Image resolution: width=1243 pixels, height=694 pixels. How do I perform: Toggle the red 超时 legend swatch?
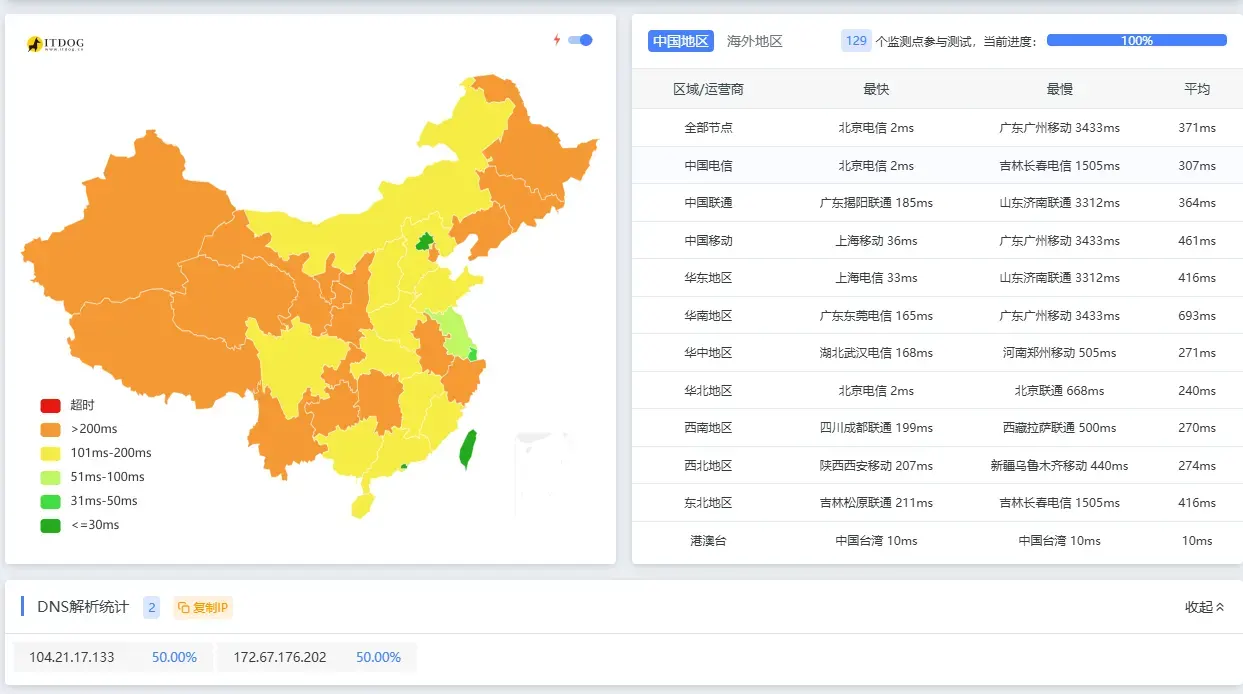[x=50, y=405]
